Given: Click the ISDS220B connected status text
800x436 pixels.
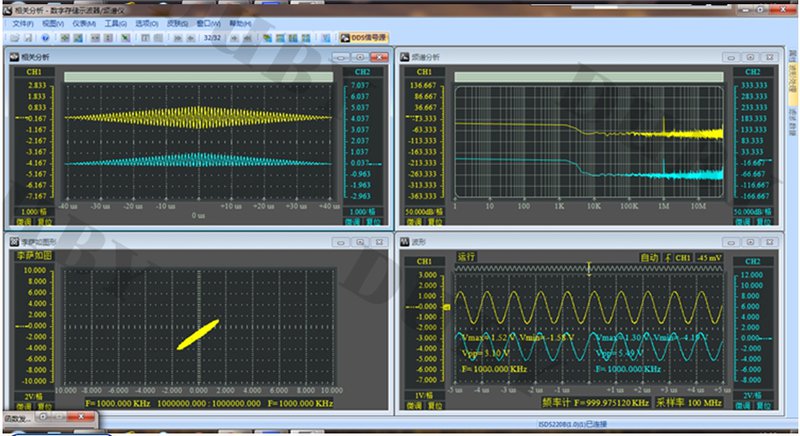Looking at the screenshot, I should 572,424.
